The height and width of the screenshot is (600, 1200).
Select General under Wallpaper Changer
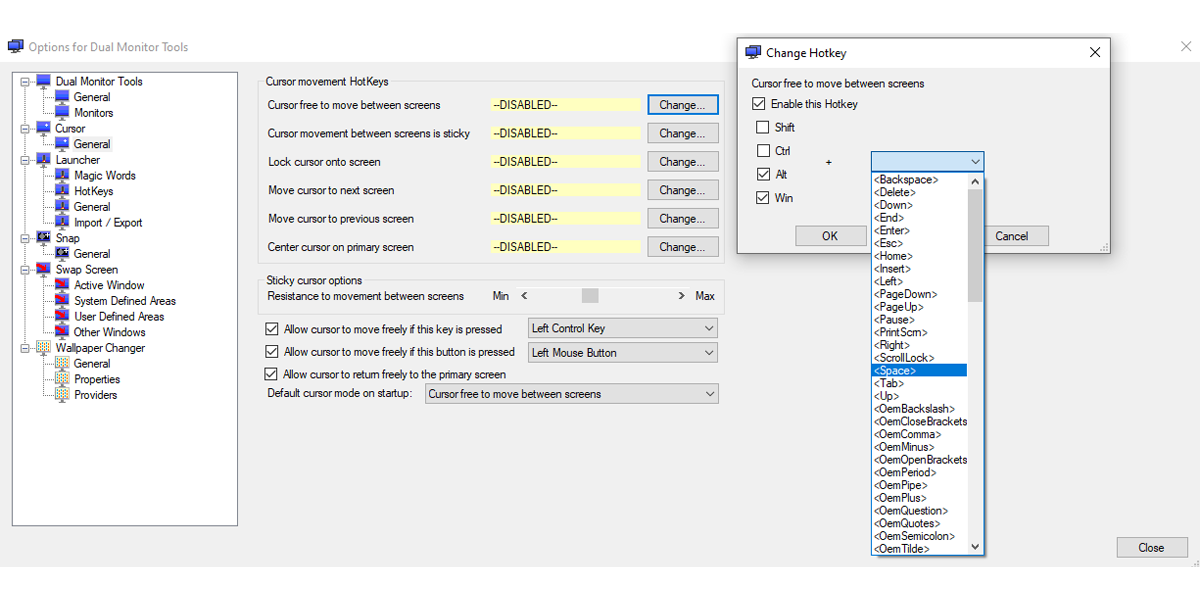92,364
